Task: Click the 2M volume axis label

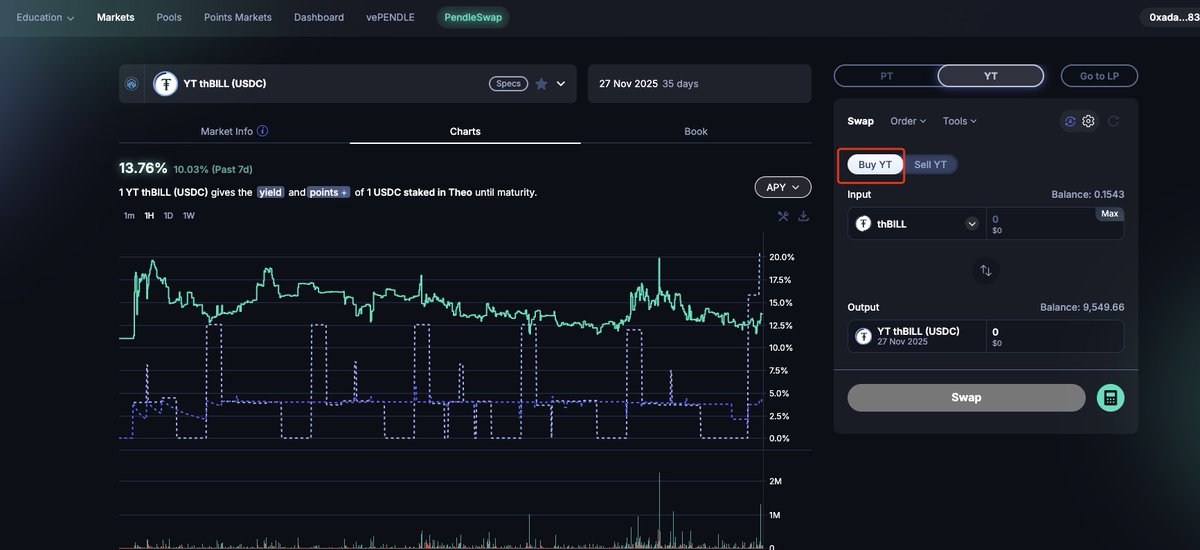Action: pos(775,481)
